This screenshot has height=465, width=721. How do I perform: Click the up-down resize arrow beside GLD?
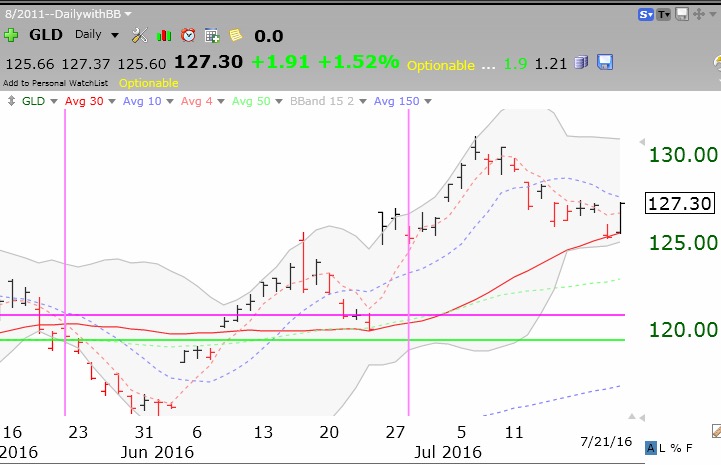(x=11, y=101)
